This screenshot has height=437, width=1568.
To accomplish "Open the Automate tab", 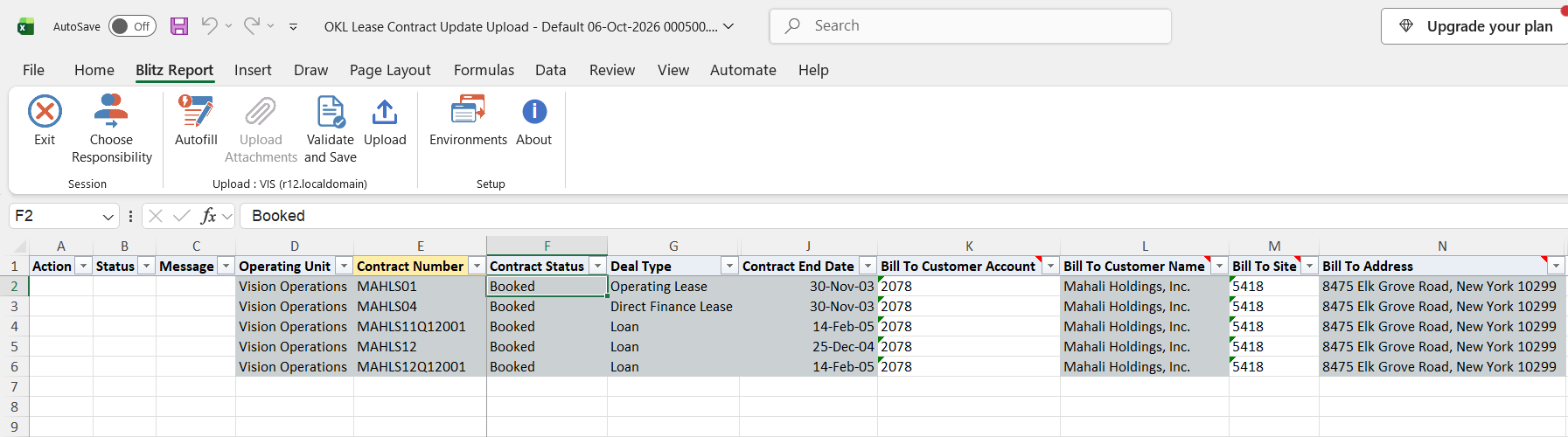I will pos(743,70).
